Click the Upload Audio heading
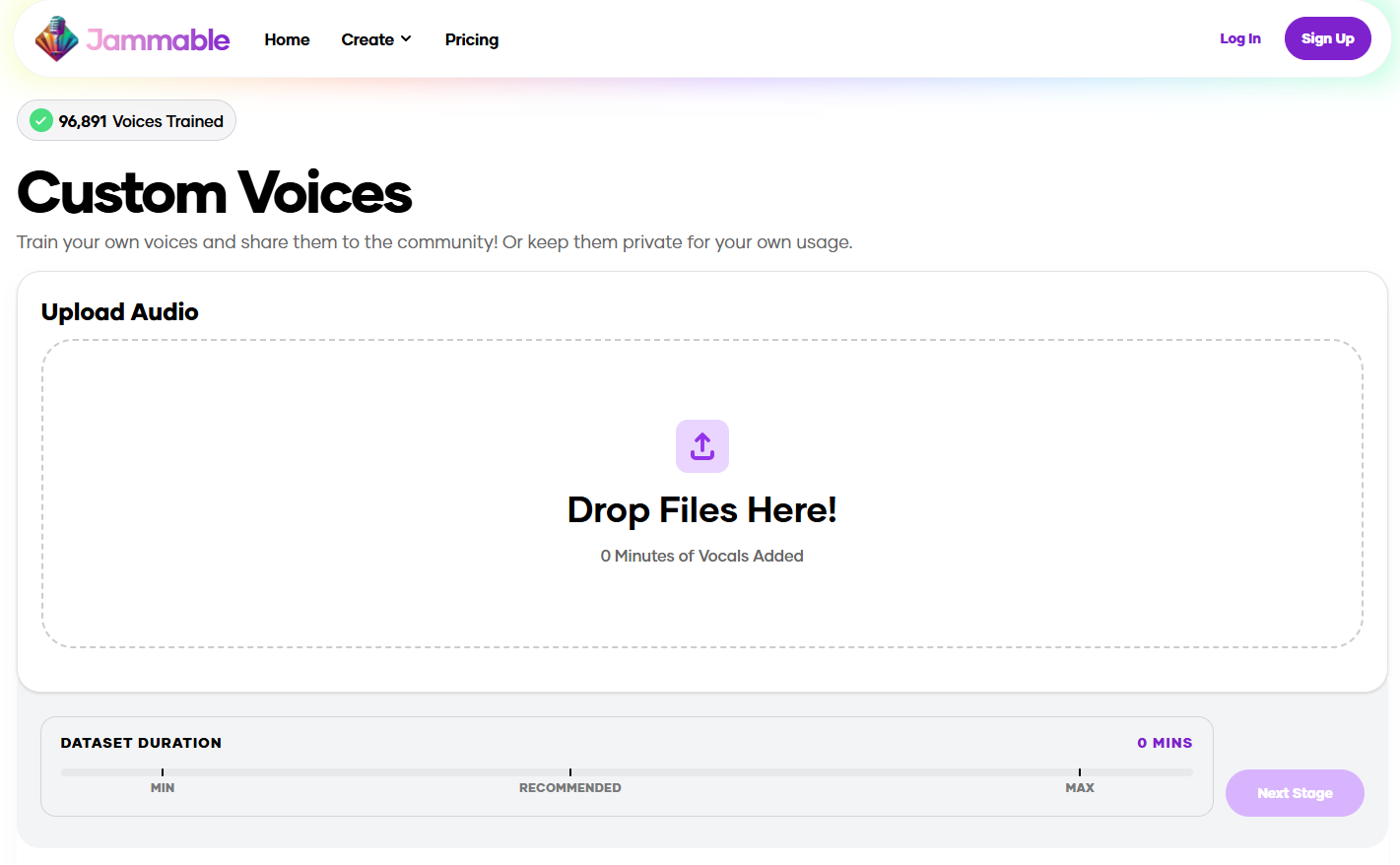This screenshot has height=865, width=1400. click(119, 312)
